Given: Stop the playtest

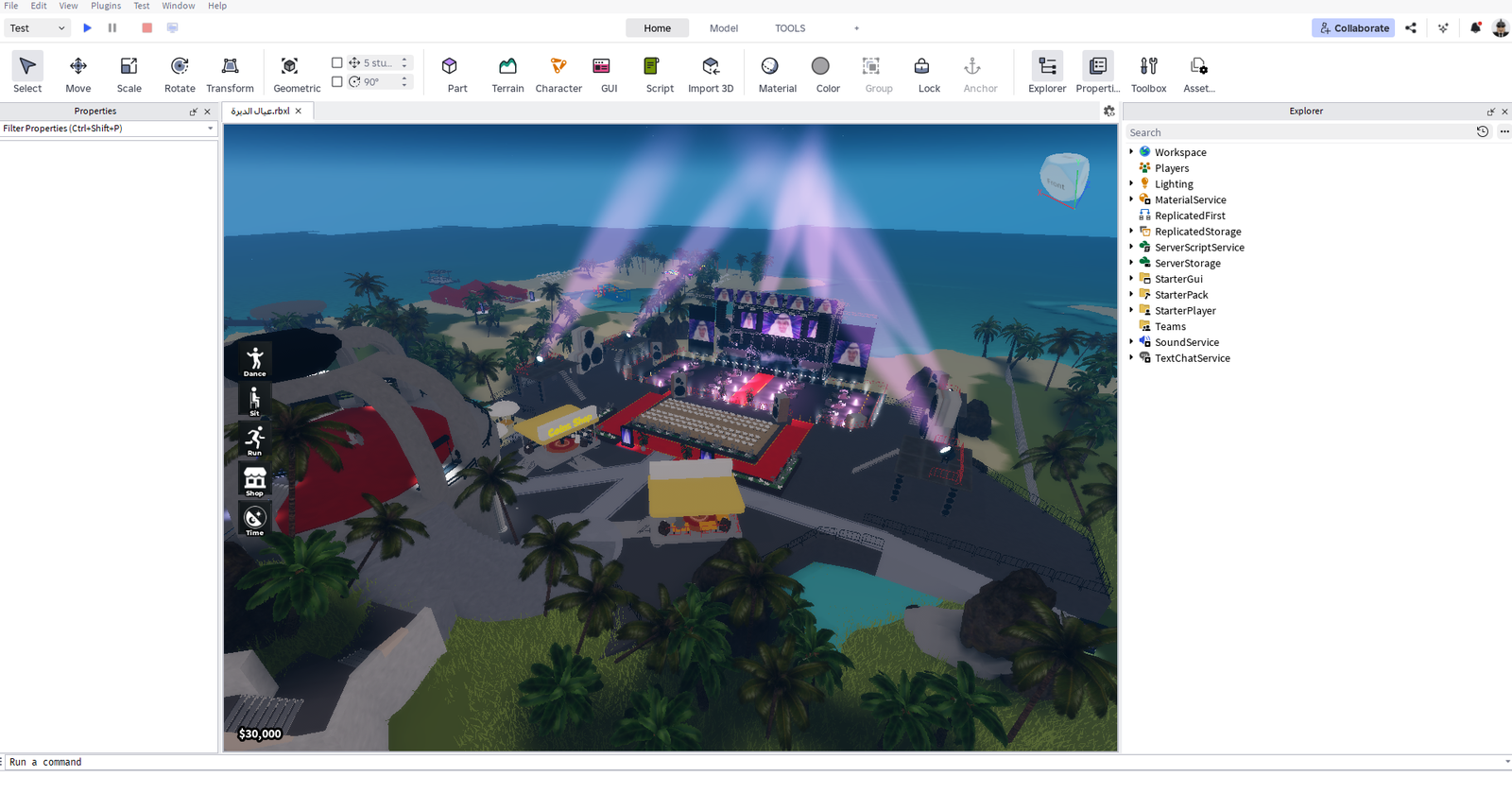Looking at the screenshot, I should tap(146, 28).
